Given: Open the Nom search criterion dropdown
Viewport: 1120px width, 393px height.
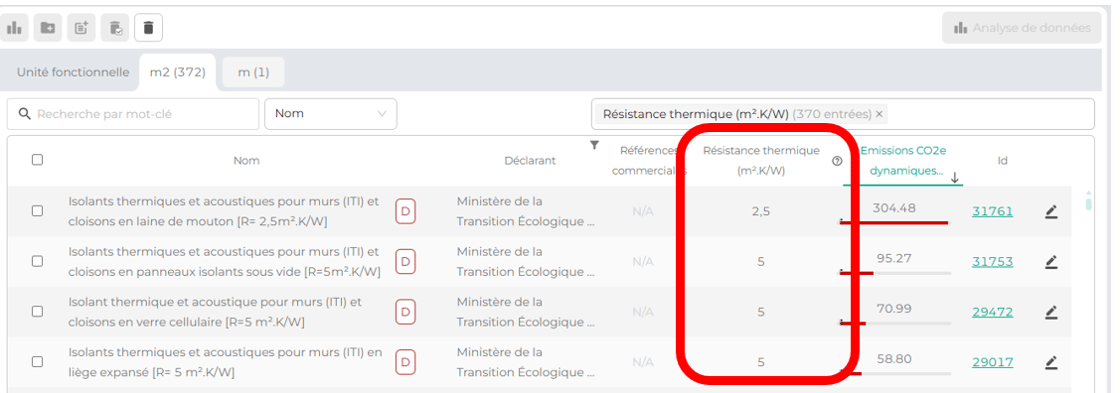Looking at the screenshot, I should coord(331,114).
